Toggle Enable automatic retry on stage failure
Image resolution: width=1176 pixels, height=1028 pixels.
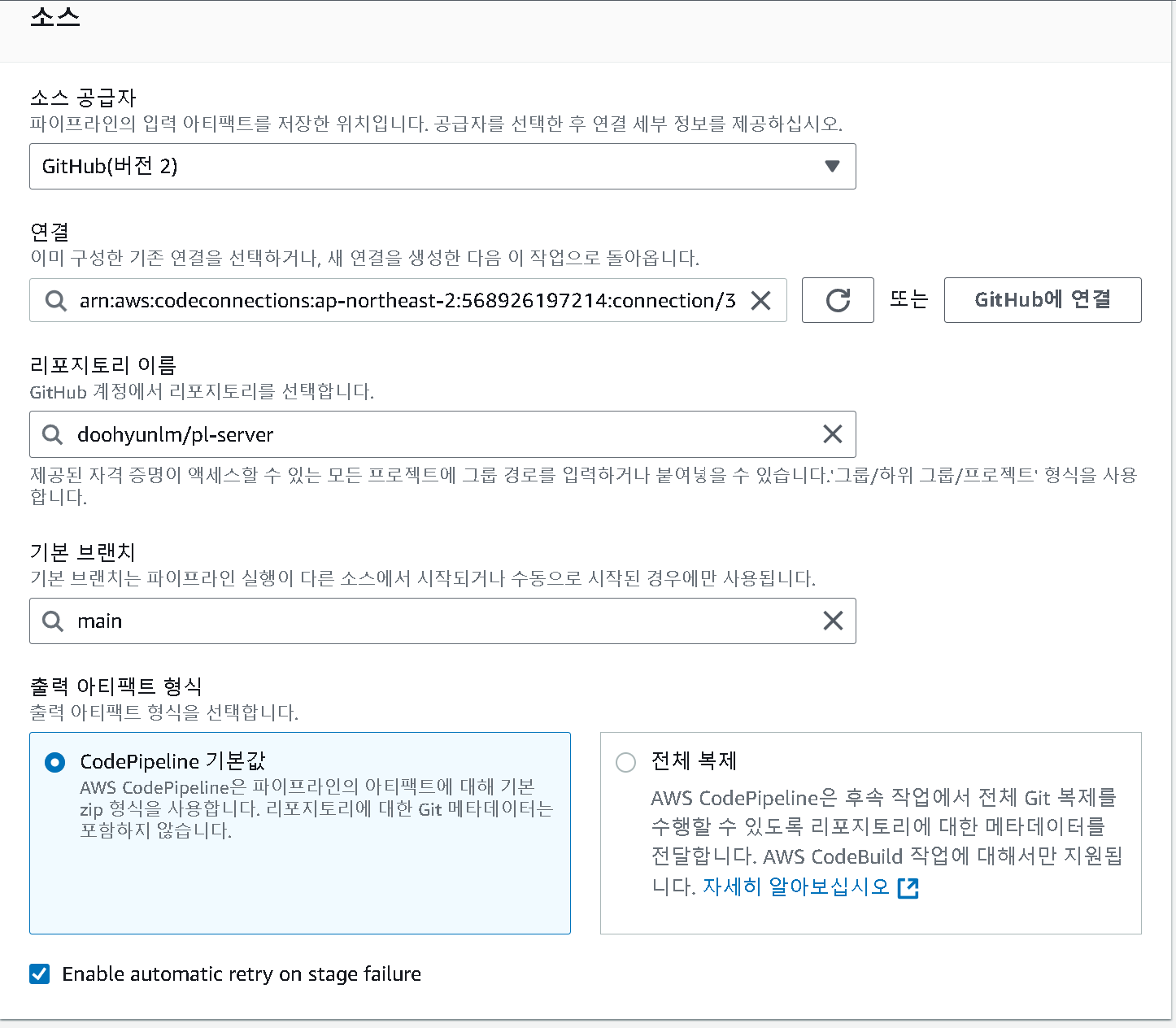click(x=40, y=974)
